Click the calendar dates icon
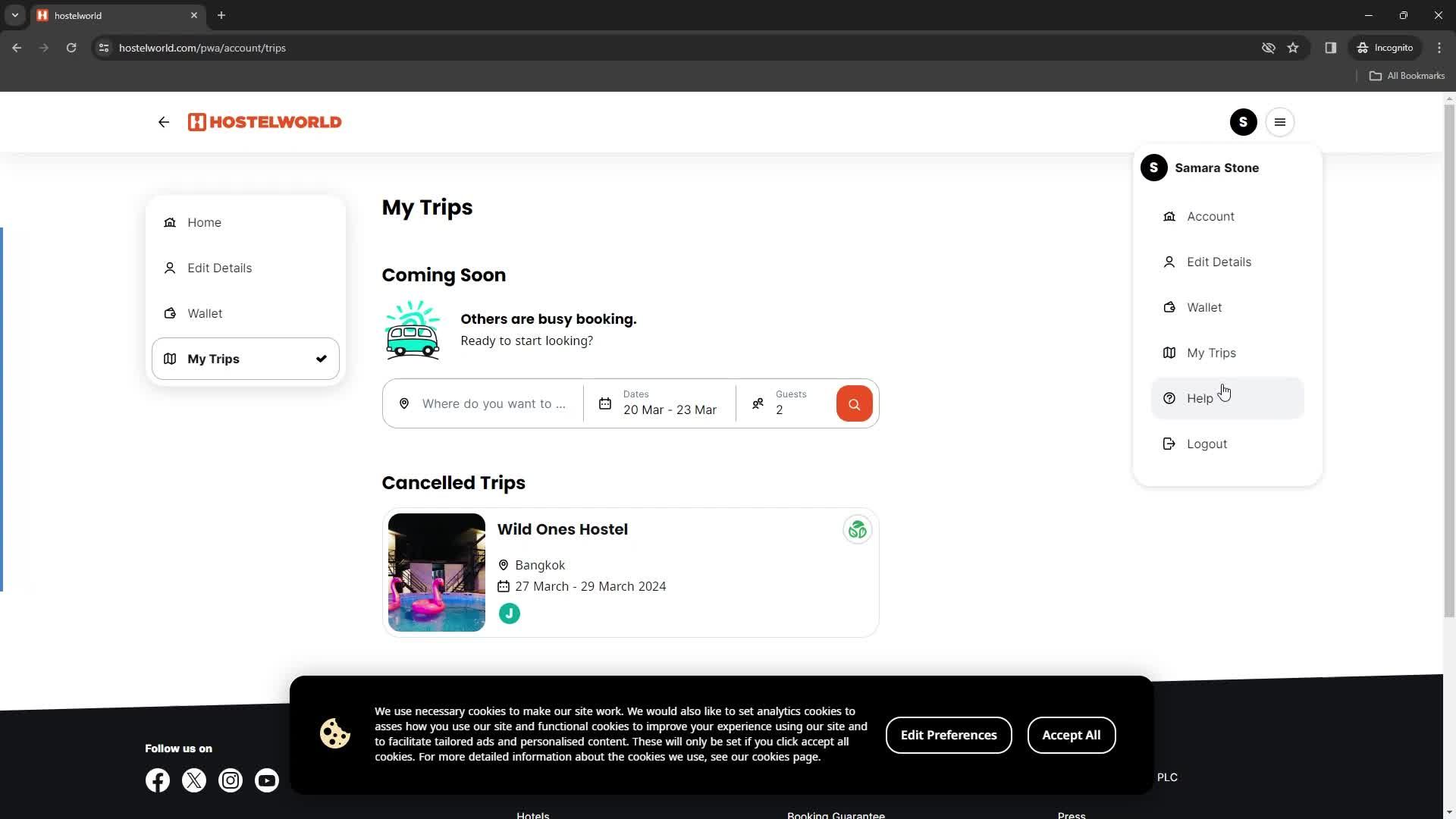Image resolution: width=1456 pixels, height=819 pixels. 604,403
